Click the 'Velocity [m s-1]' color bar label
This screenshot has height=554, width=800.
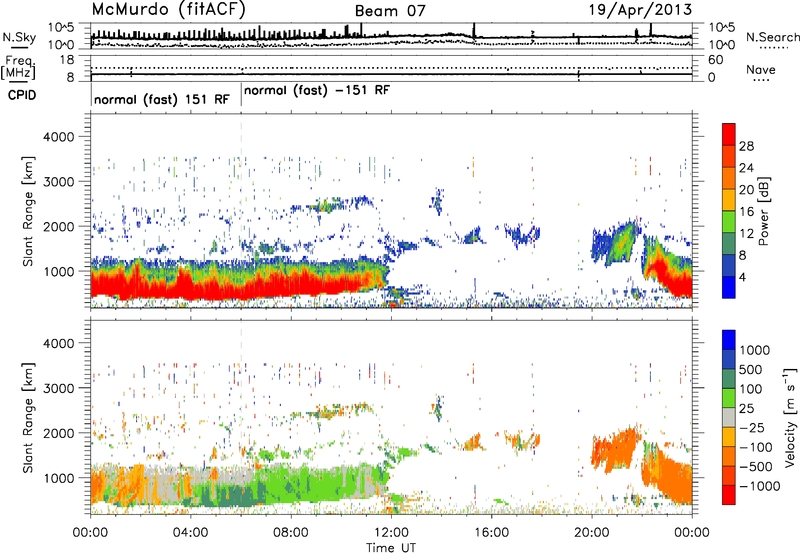(x=791, y=417)
